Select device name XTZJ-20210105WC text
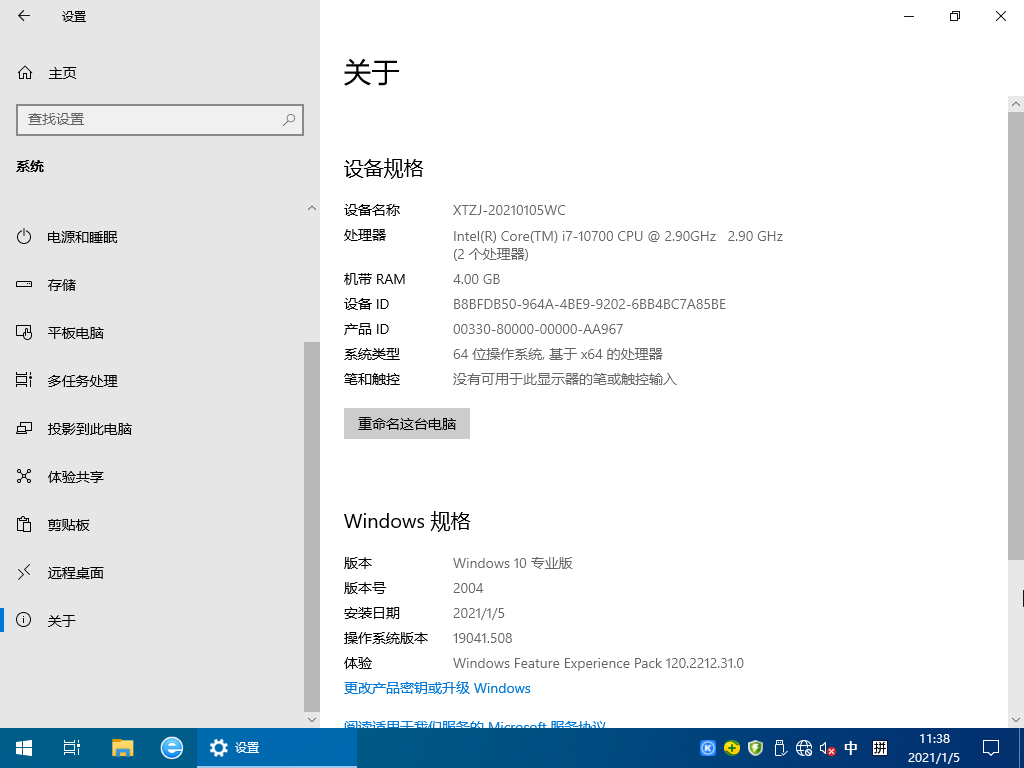The image size is (1024, 768). pos(509,210)
